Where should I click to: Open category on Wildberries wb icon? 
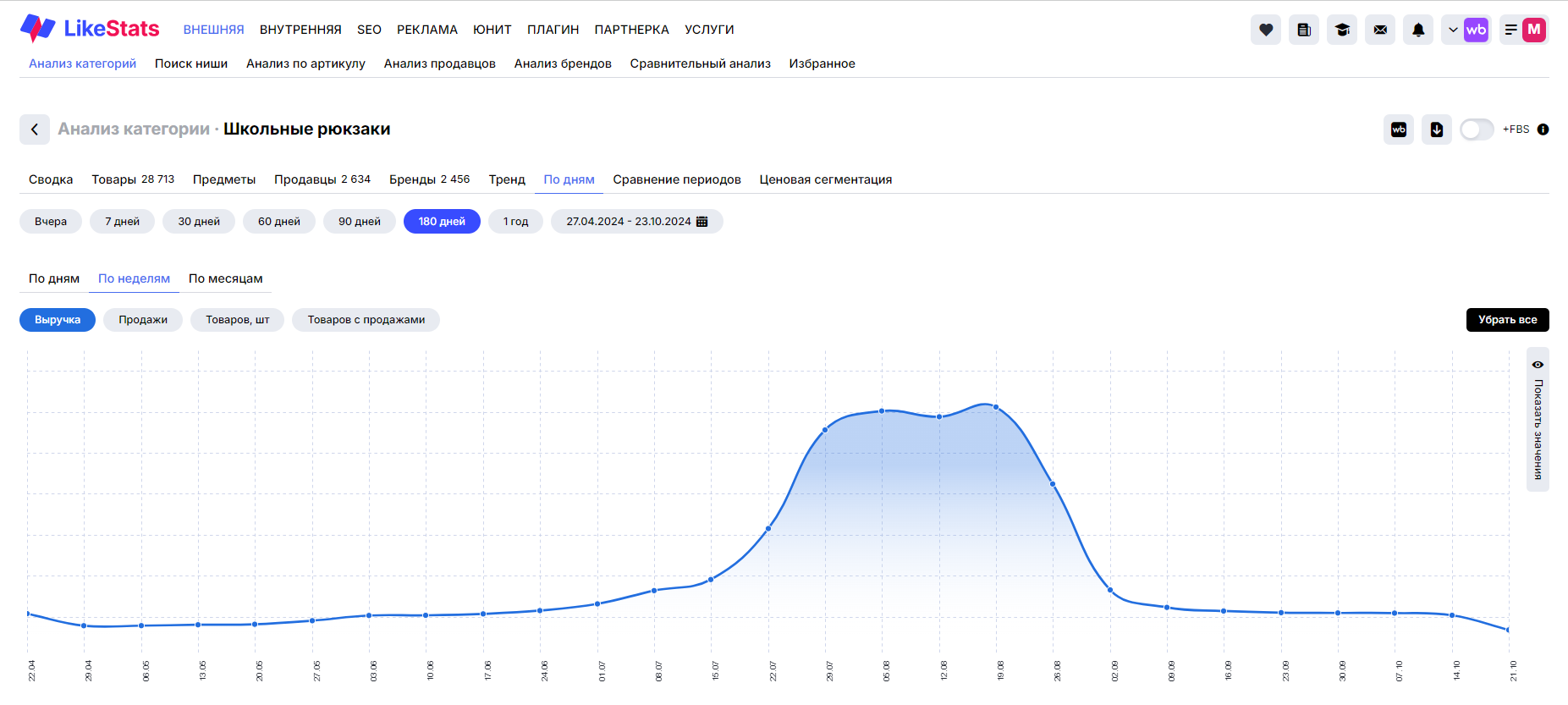click(1399, 129)
